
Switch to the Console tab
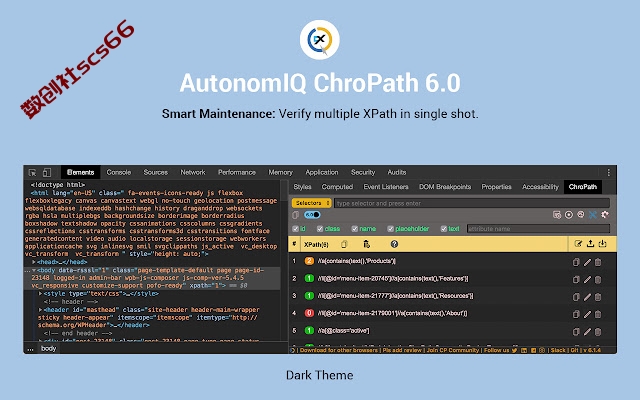pyautogui.click(x=119, y=172)
